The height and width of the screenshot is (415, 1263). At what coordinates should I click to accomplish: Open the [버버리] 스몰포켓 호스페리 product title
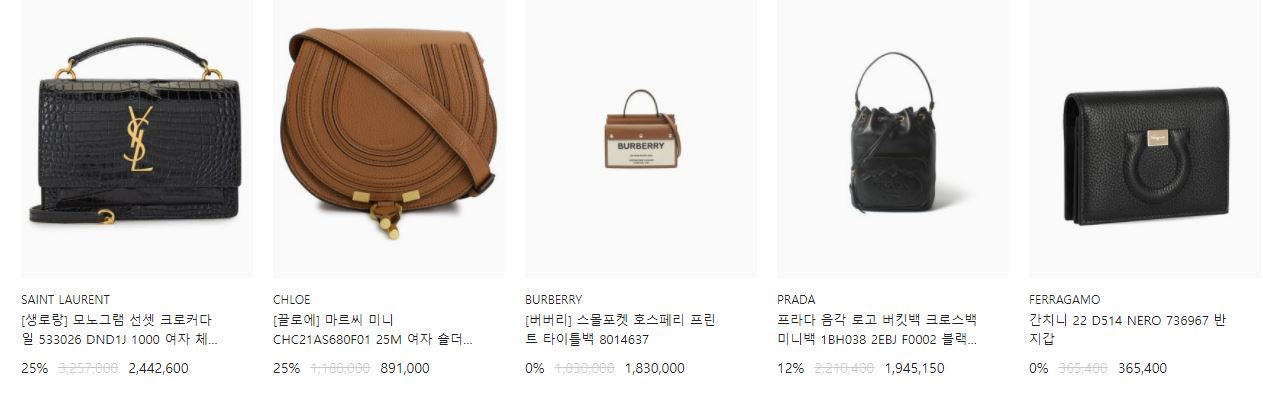[x=620, y=330]
